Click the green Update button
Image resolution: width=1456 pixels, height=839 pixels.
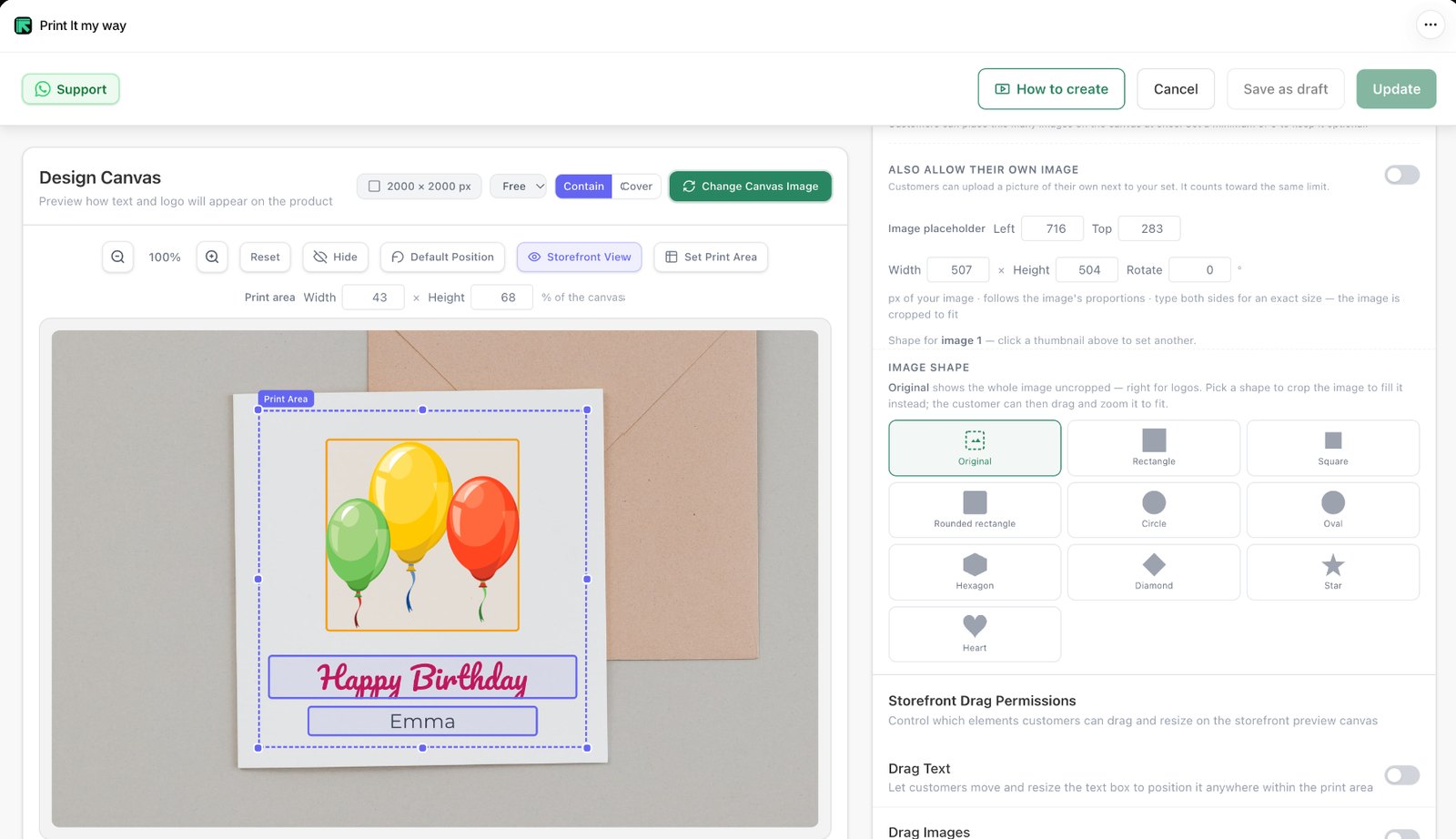click(x=1396, y=89)
